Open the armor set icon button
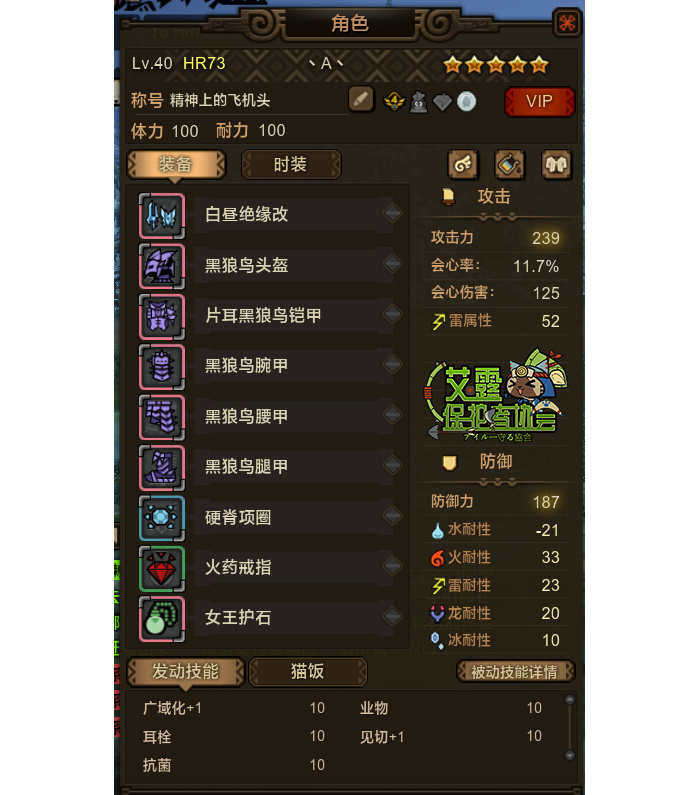700x795 pixels. click(556, 164)
